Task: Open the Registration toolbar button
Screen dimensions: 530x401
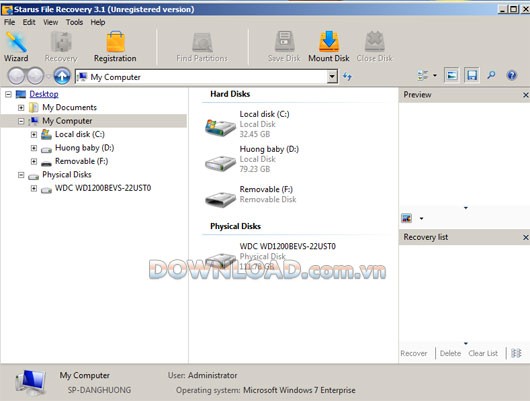Action: coord(115,47)
